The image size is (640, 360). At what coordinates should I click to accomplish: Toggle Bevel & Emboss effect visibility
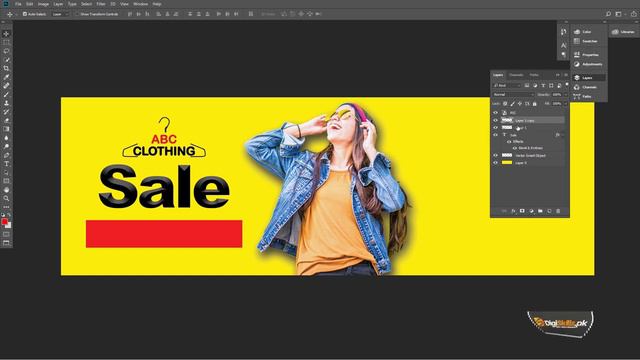click(515, 148)
